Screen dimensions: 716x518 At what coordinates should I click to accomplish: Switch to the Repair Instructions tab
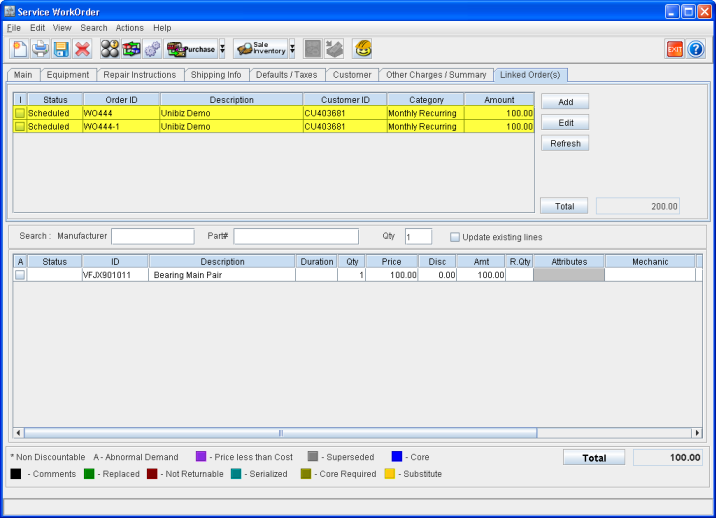[140, 75]
